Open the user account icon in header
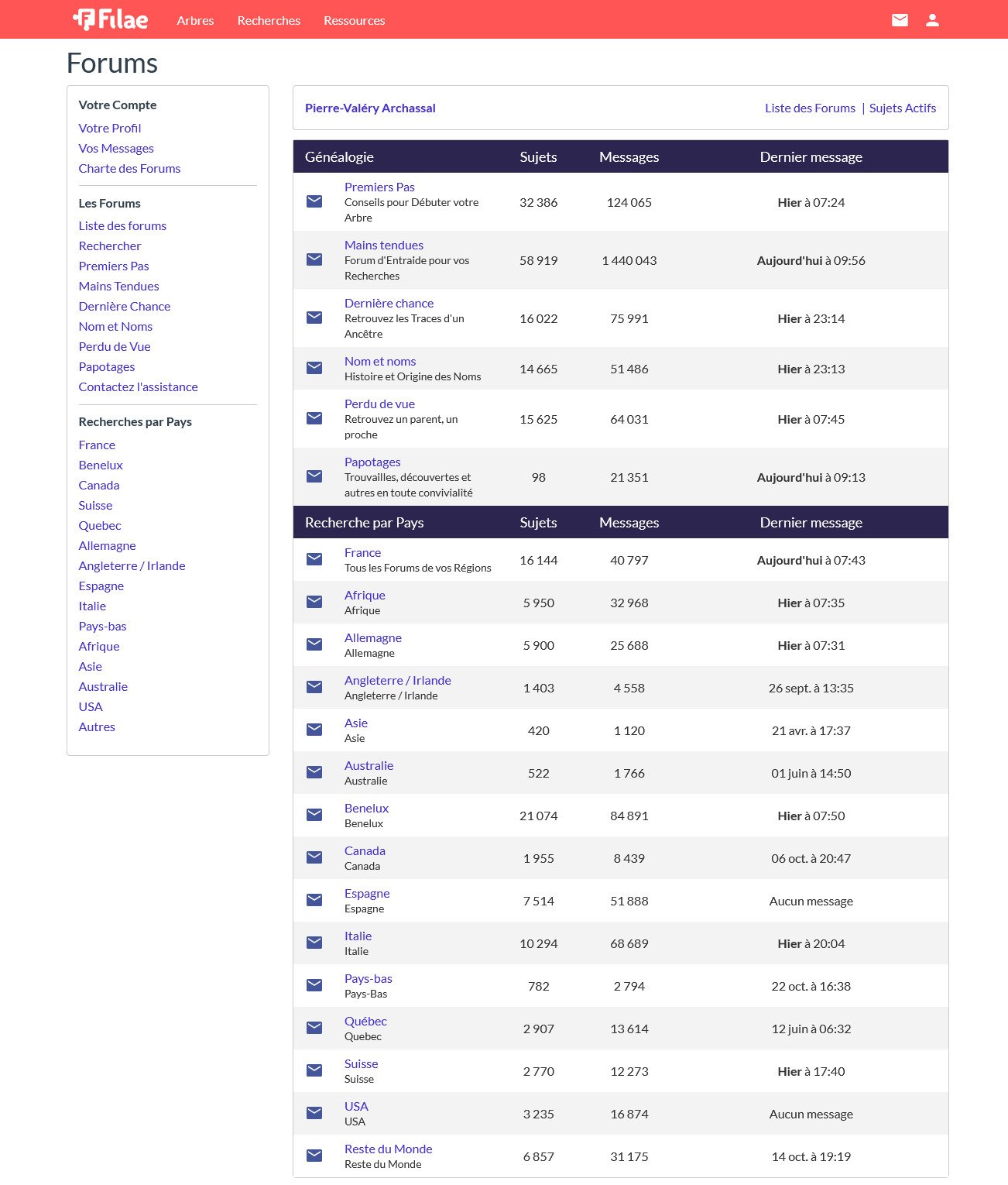The height and width of the screenshot is (1185, 1008). 932,20
